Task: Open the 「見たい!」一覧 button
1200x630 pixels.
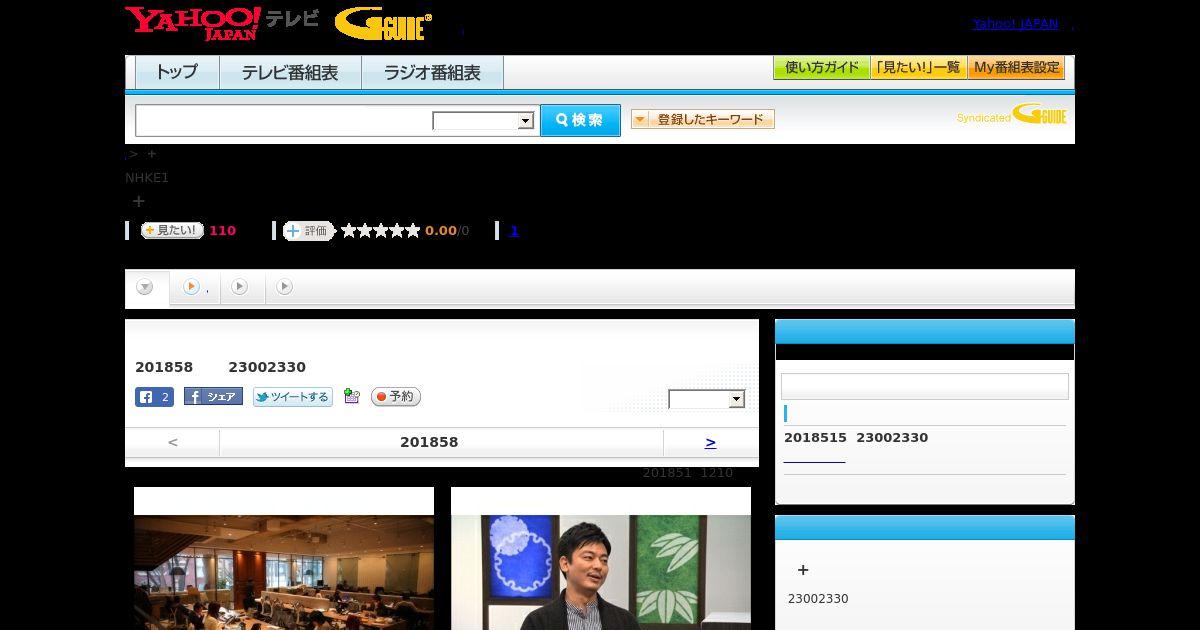Action: [x=918, y=68]
